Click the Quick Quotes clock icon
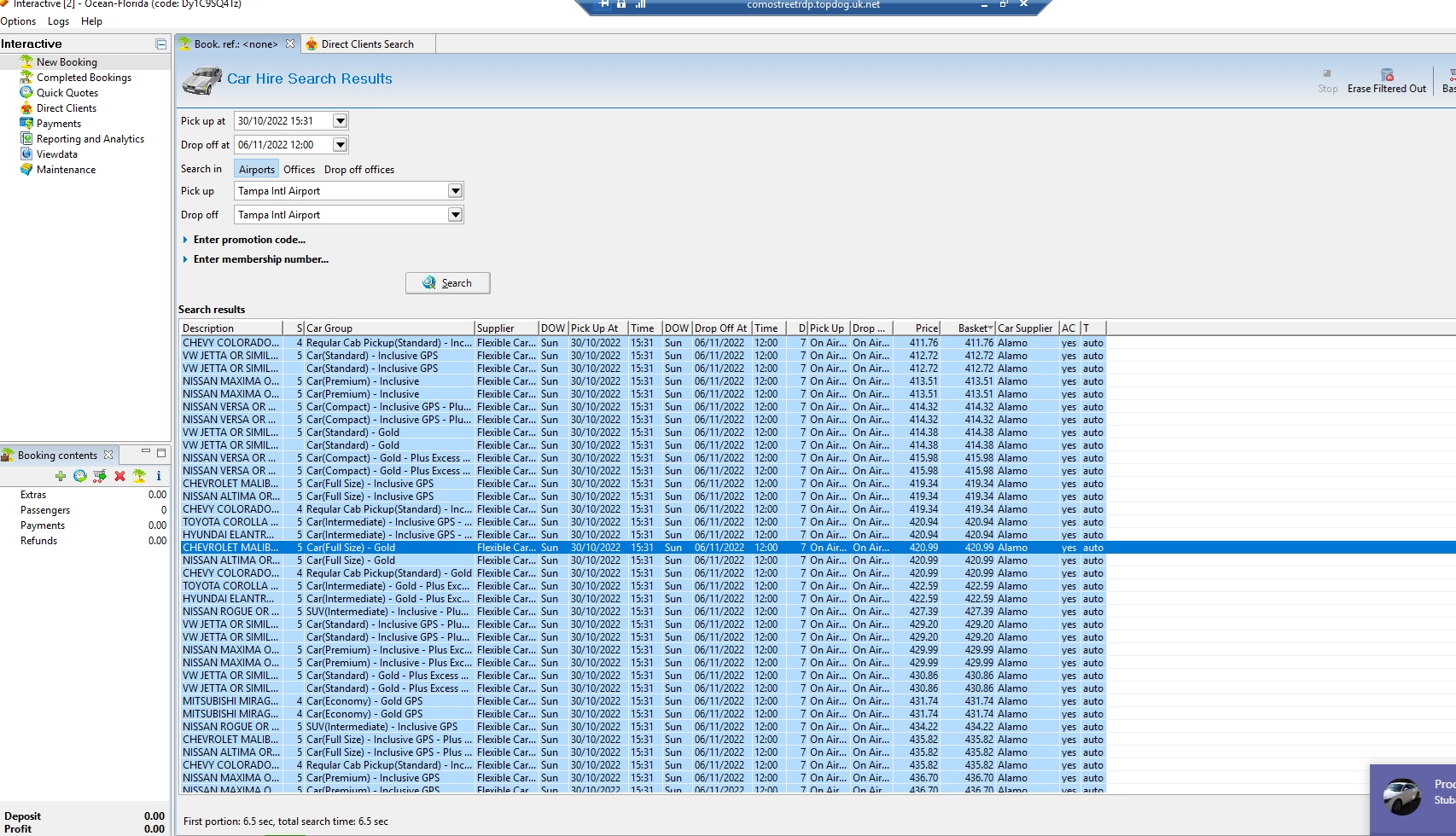This screenshot has width=1456, height=836. (26, 92)
